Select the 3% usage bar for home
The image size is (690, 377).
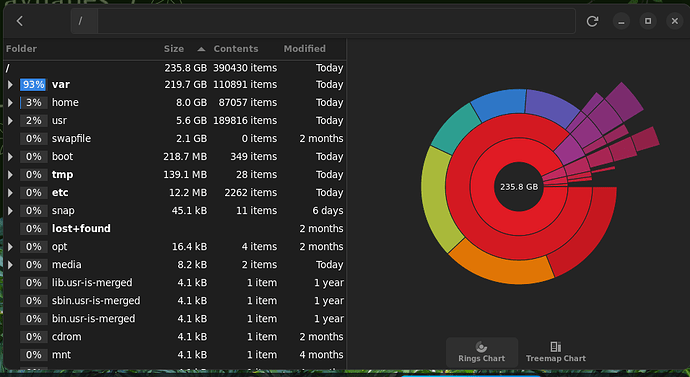pyautogui.click(x=33, y=102)
